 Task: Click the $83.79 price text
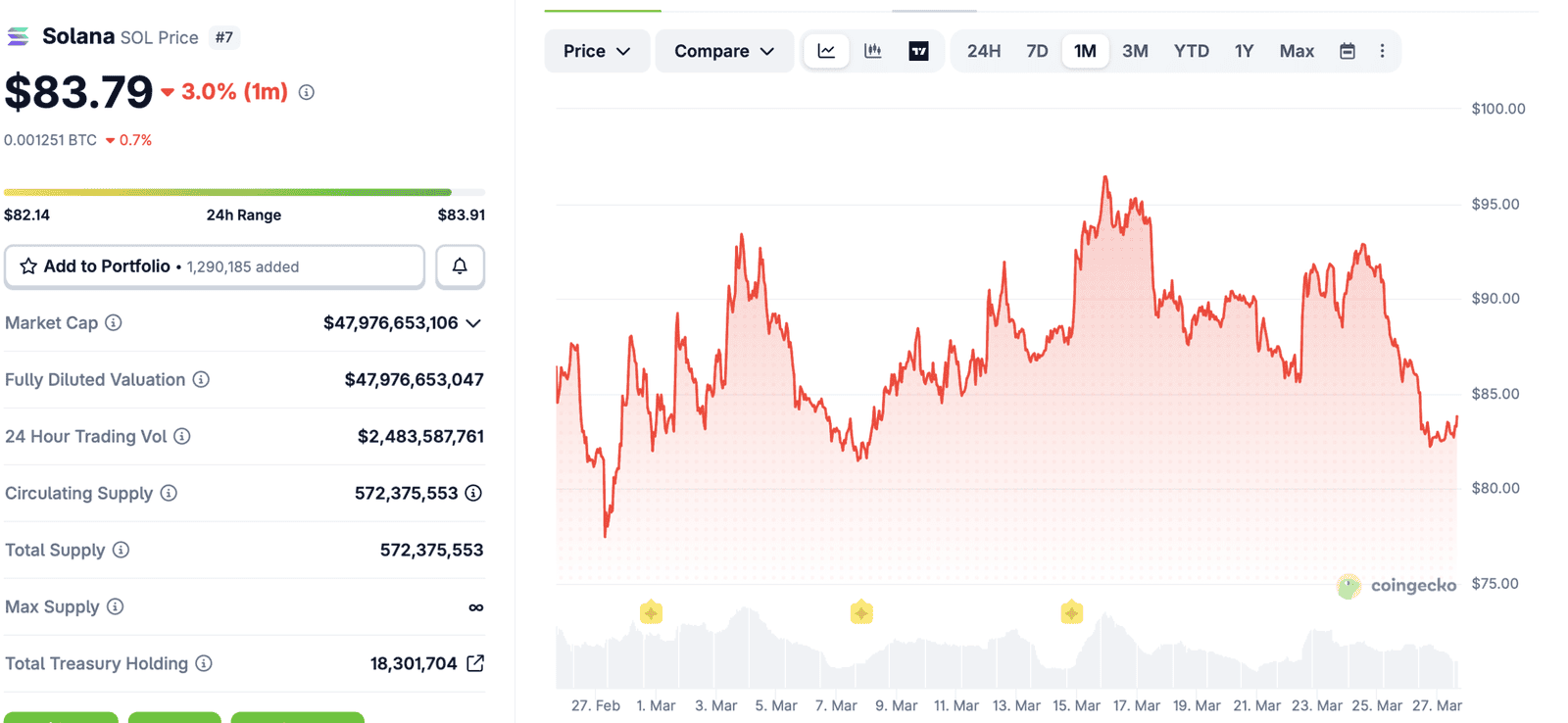click(x=78, y=92)
